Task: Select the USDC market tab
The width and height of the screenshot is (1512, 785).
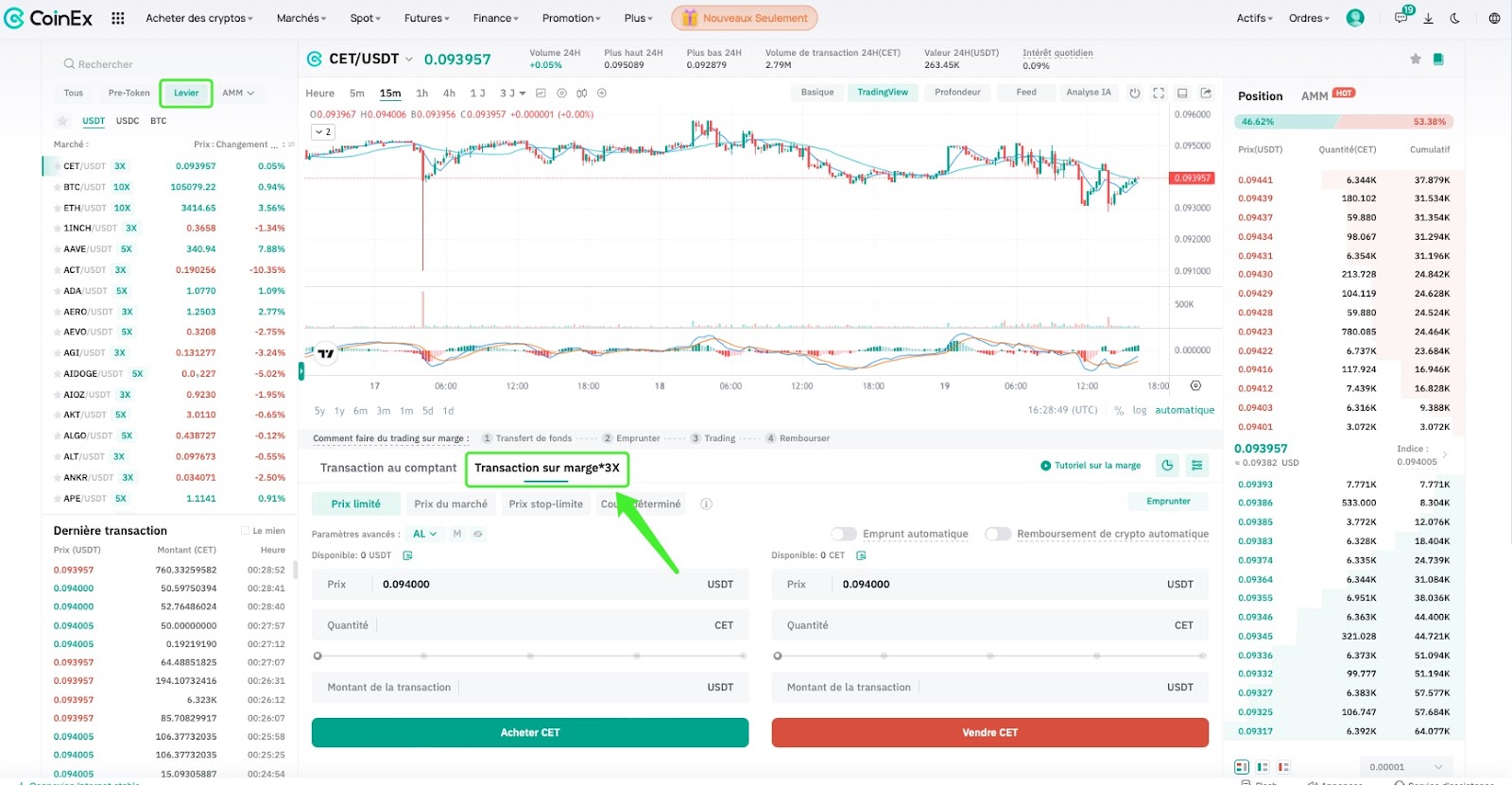Action: pyautogui.click(x=128, y=121)
